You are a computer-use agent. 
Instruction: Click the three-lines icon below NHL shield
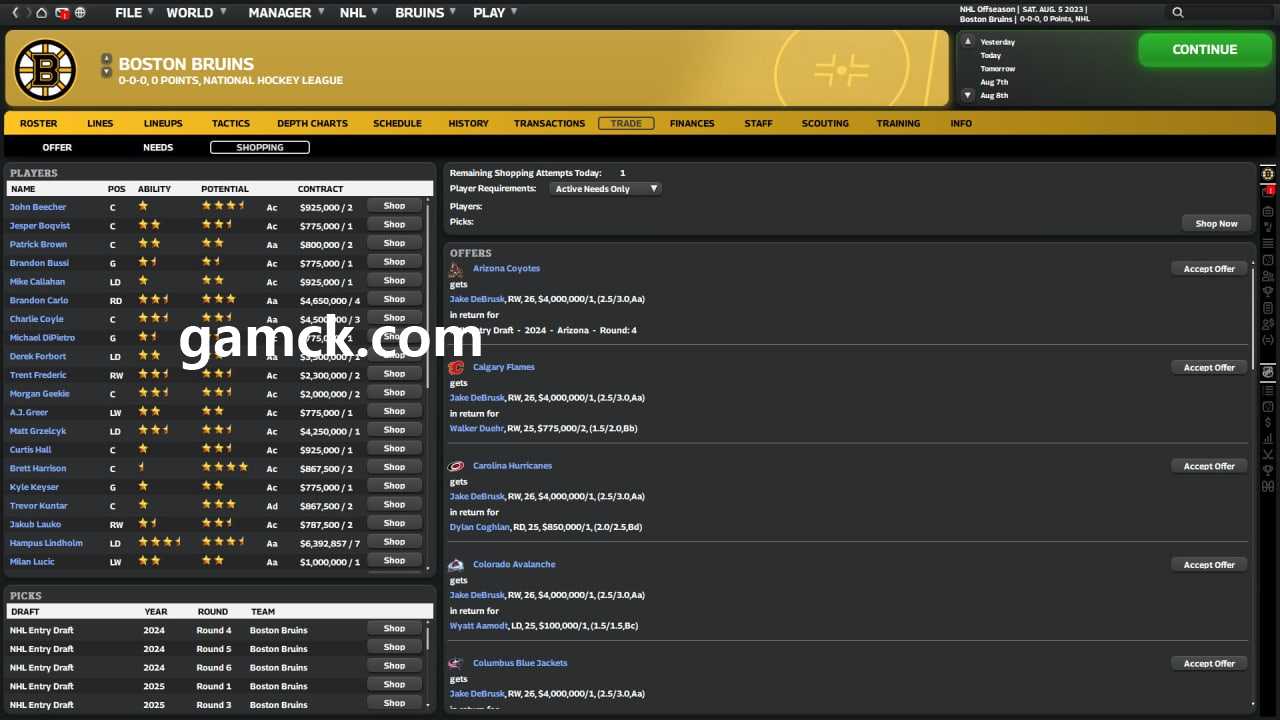pos(1267,390)
